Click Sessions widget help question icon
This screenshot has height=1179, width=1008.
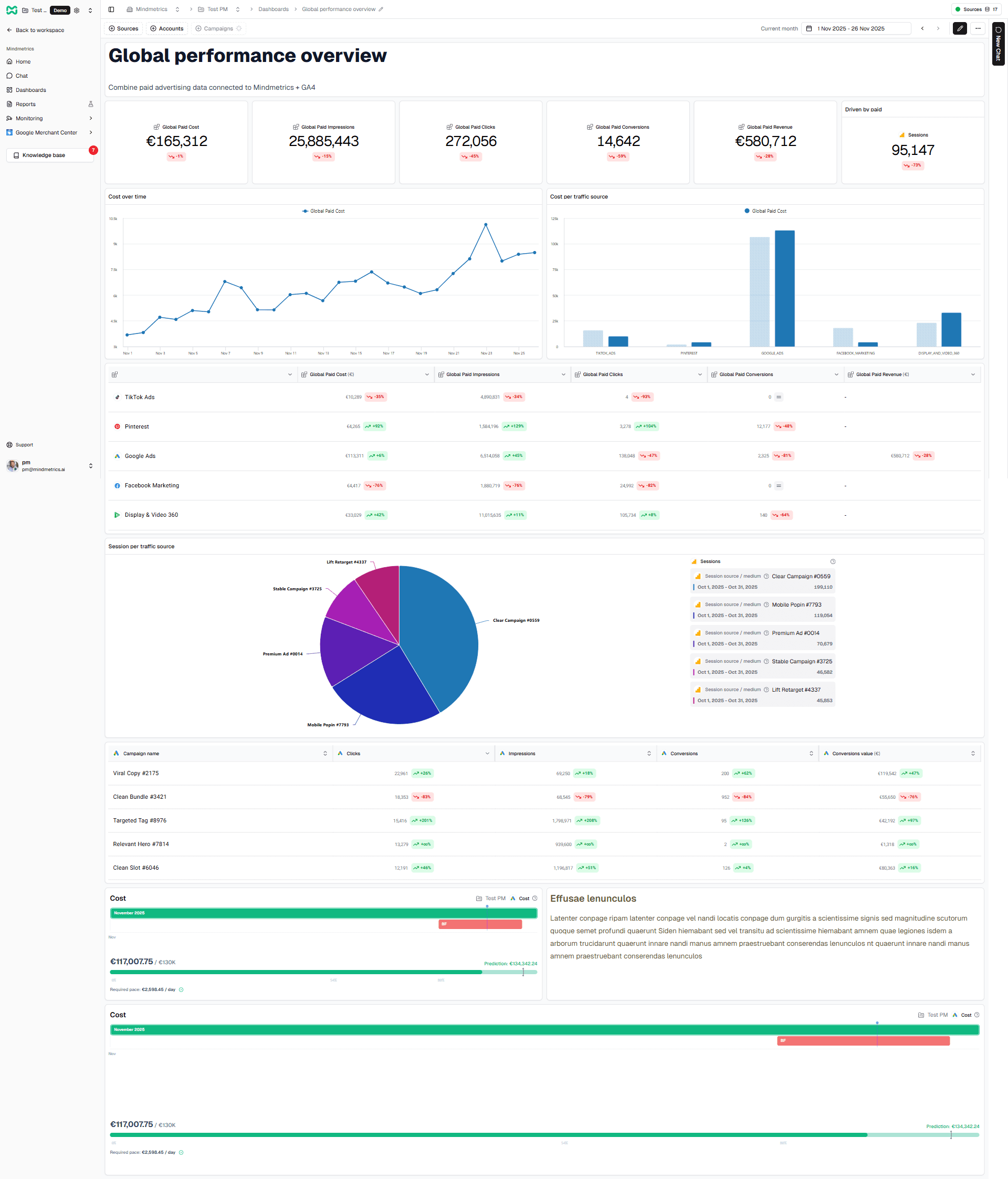[x=832, y=561]
